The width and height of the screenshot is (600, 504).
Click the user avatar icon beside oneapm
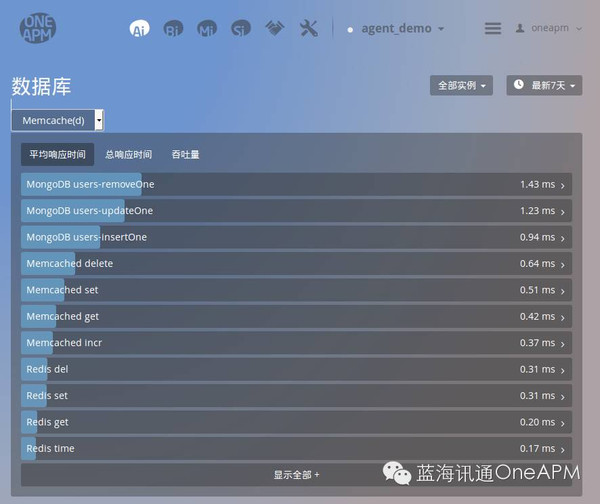(x=520, y=28)
